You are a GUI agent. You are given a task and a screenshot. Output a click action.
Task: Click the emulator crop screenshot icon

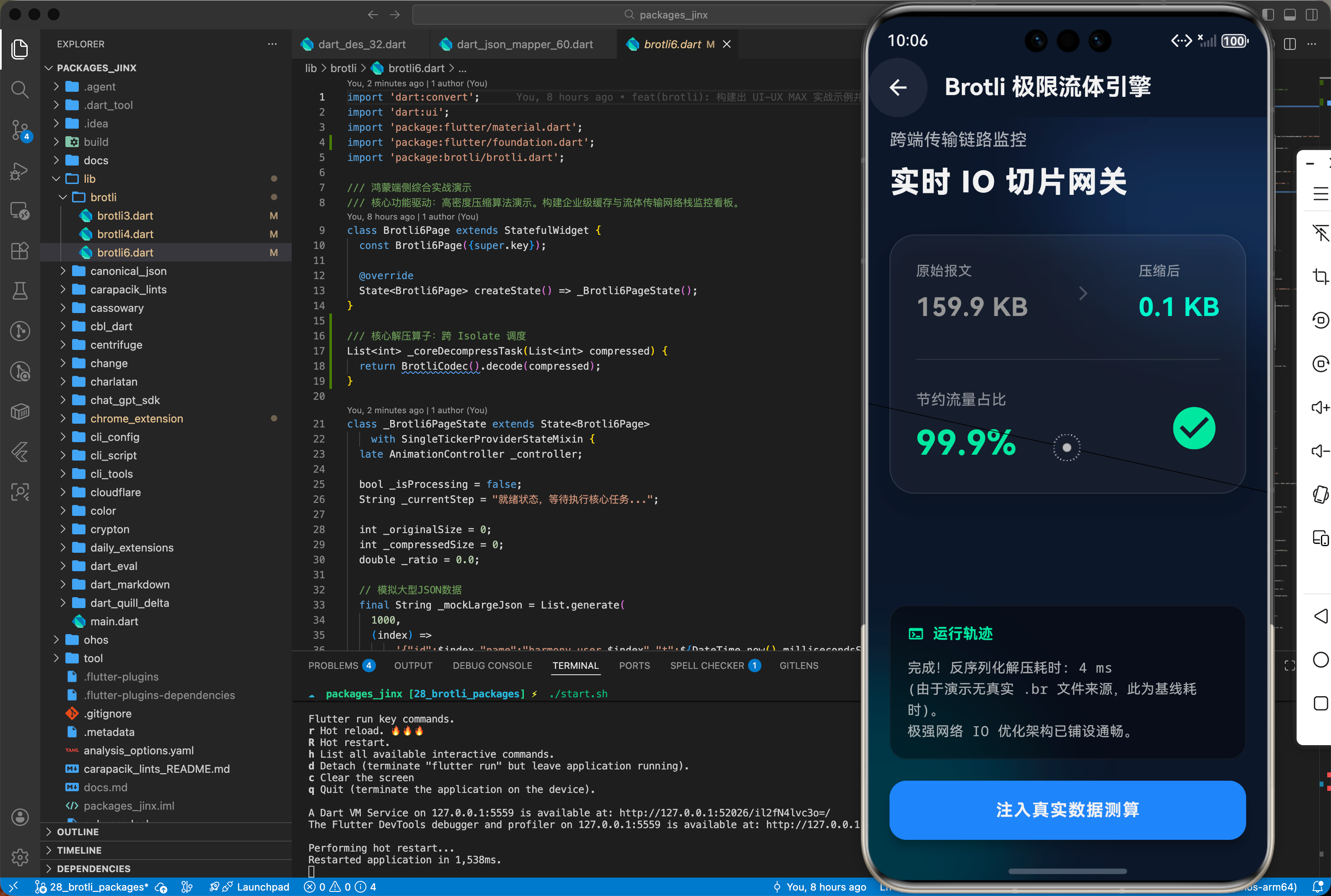[x=1320, y=277]
